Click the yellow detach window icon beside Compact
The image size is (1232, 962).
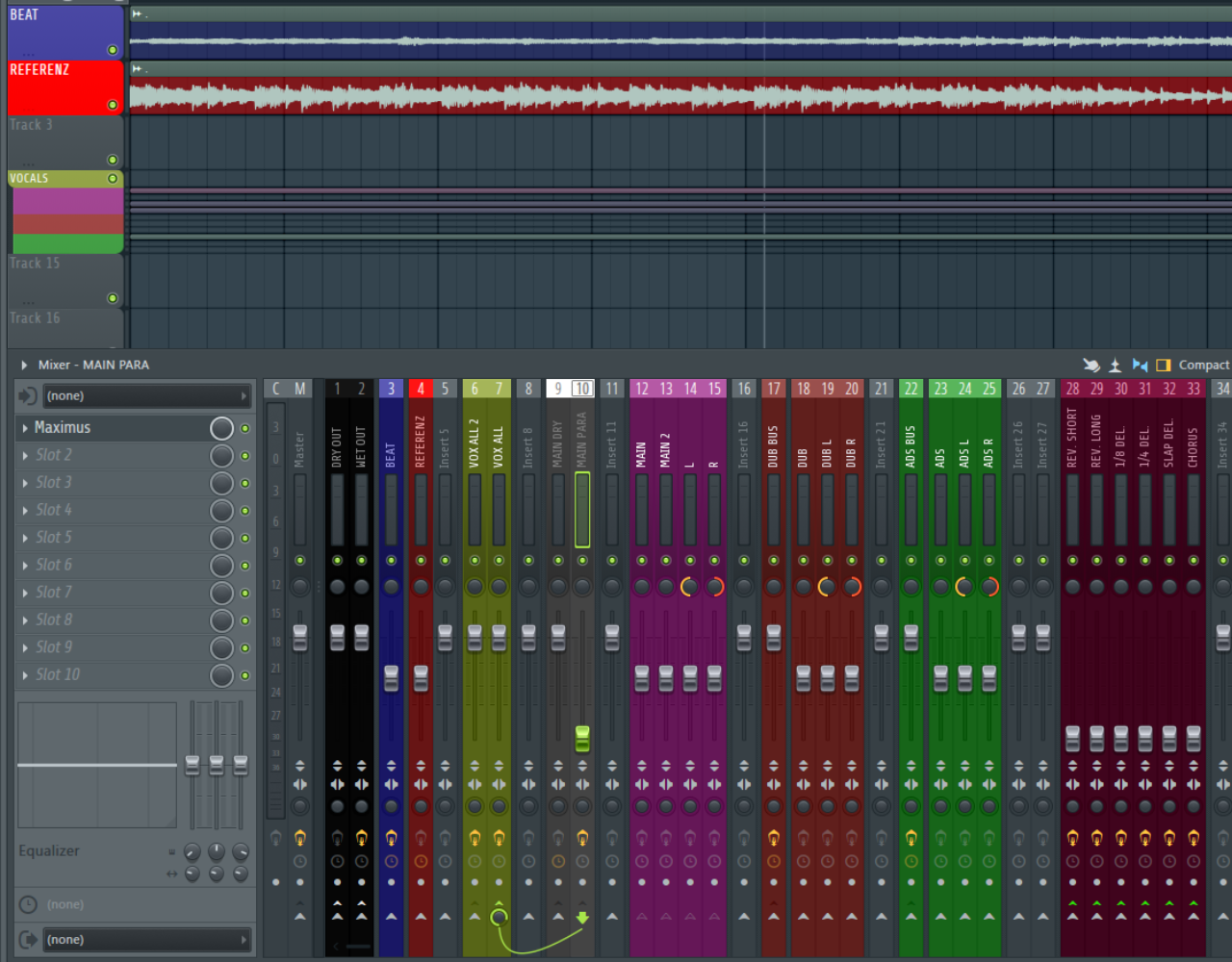(x=1163, y=365)
